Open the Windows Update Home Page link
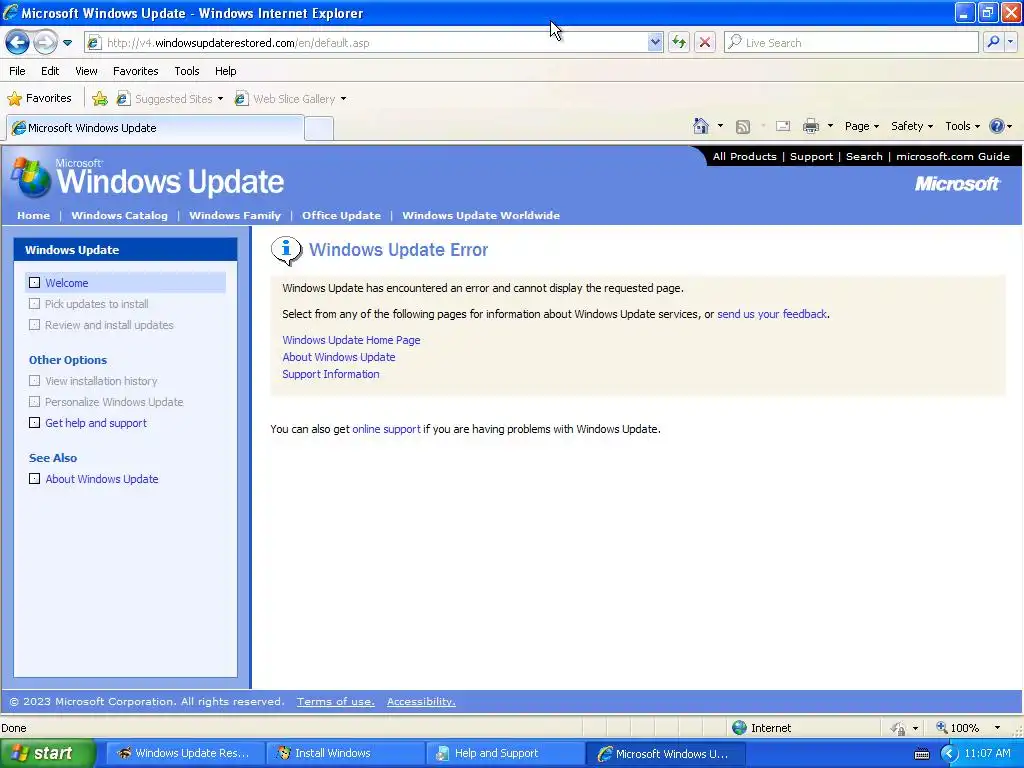The image size is (1024, 768). coord(351,340)
